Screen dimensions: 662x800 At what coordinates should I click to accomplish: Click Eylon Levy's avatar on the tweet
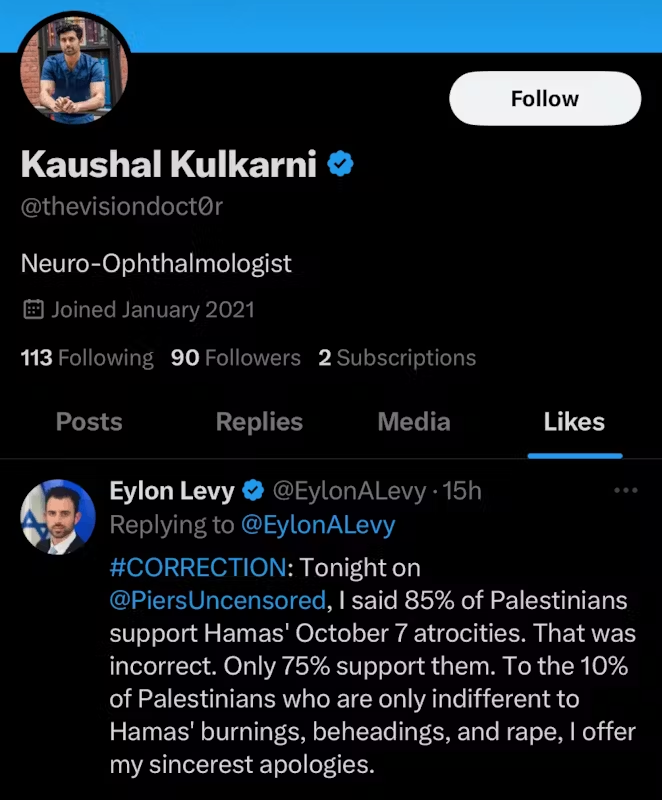(x=58, y=517)
